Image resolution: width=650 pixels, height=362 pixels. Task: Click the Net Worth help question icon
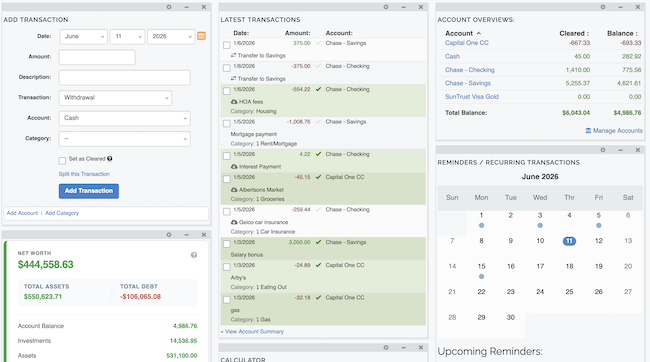(194, 255)
